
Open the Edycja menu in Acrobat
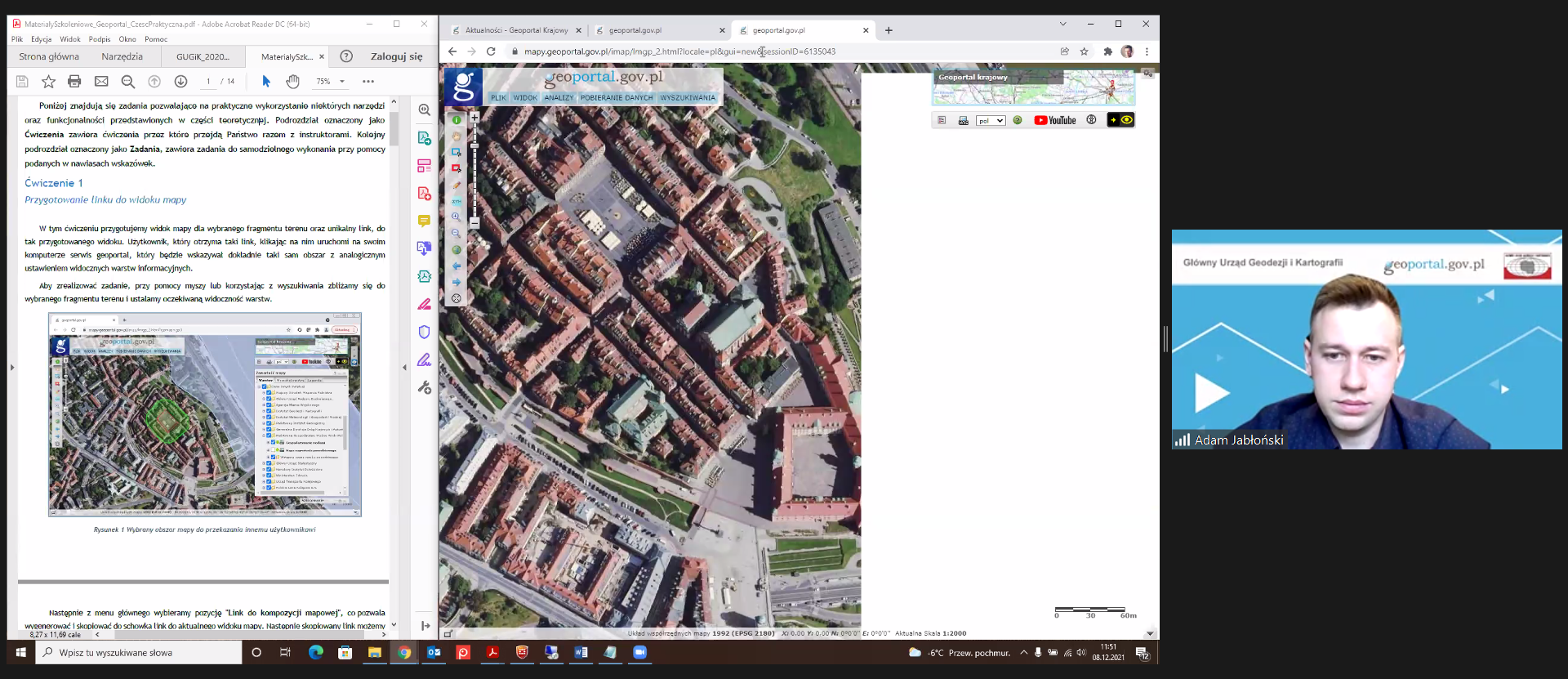(x=42, y=39)
